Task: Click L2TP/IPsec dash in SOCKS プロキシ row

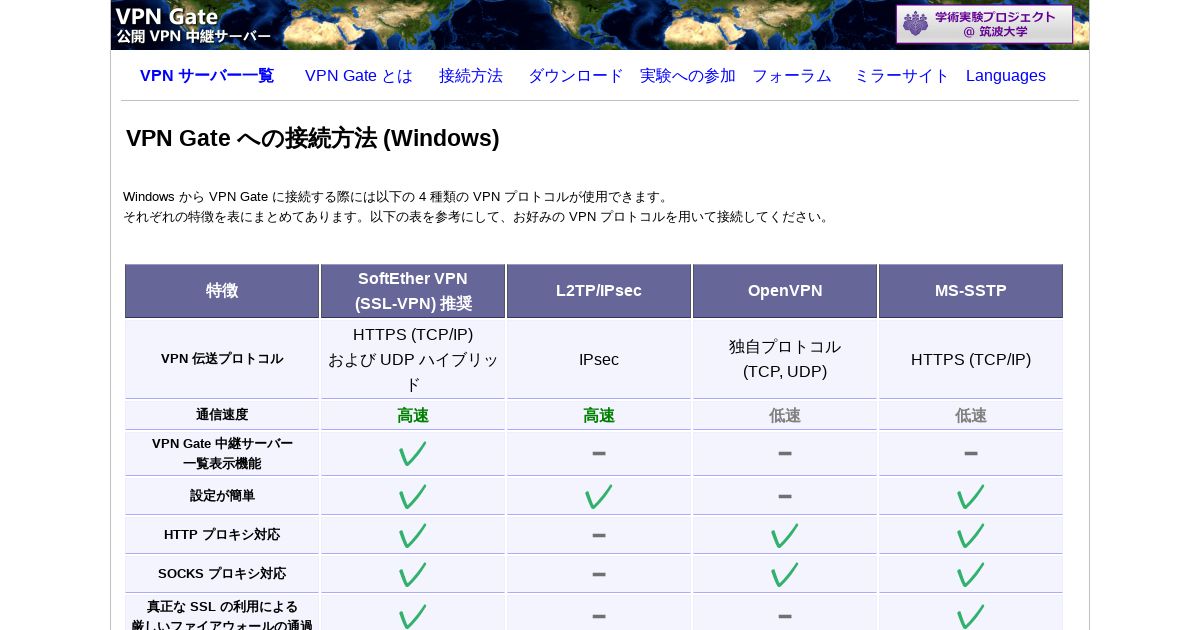Action: (599, 574)
